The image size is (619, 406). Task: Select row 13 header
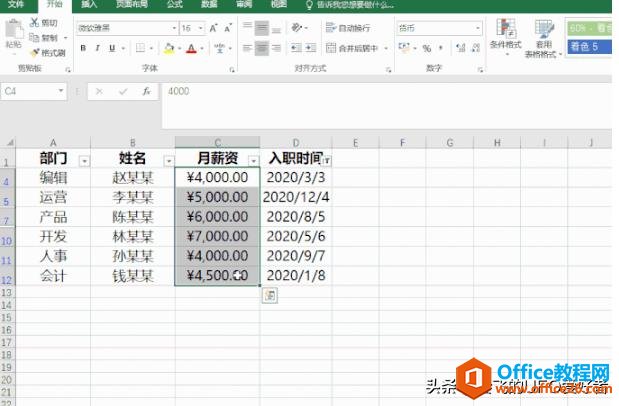7,293
